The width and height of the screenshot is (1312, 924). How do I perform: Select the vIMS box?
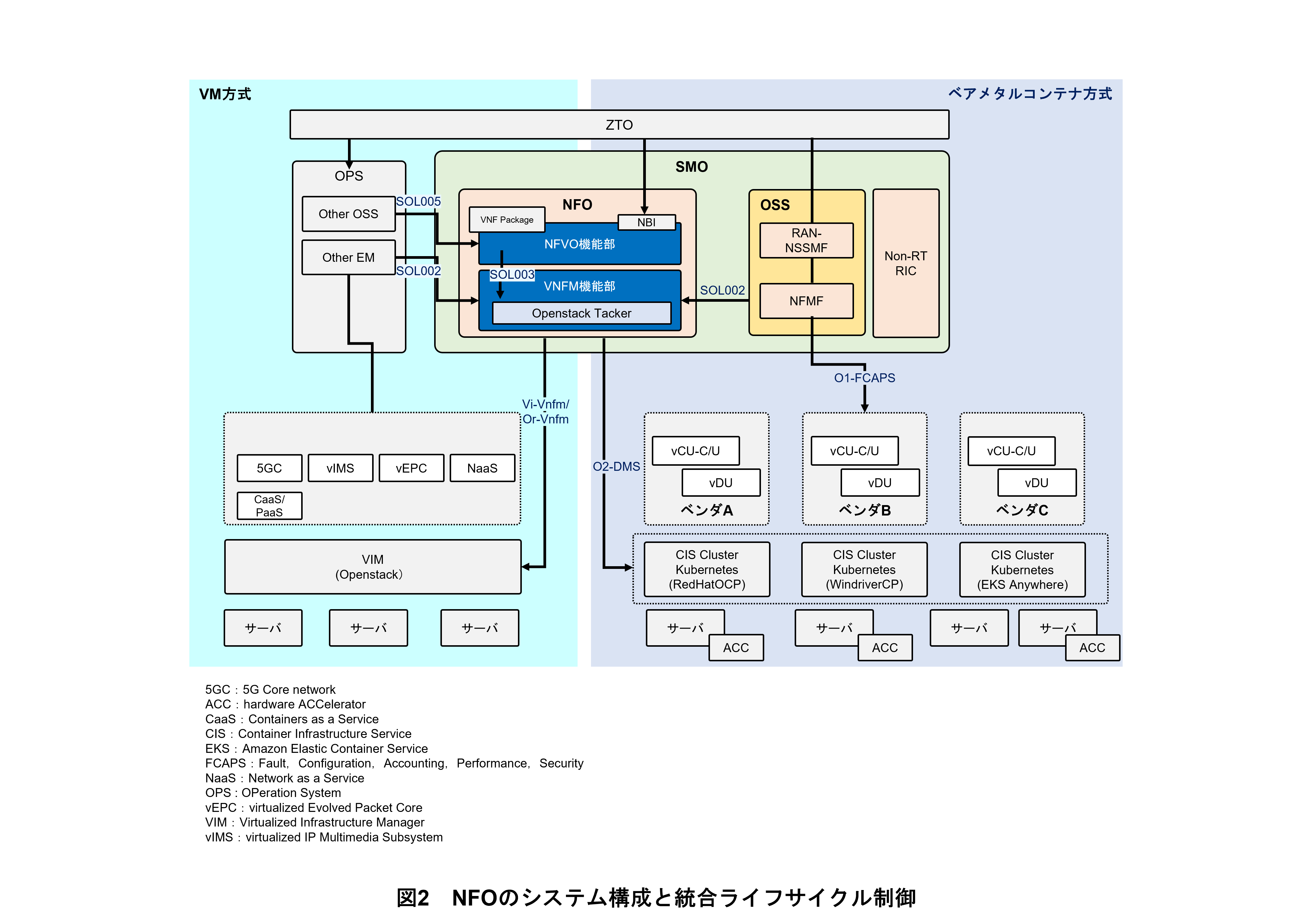pos(340,468)
